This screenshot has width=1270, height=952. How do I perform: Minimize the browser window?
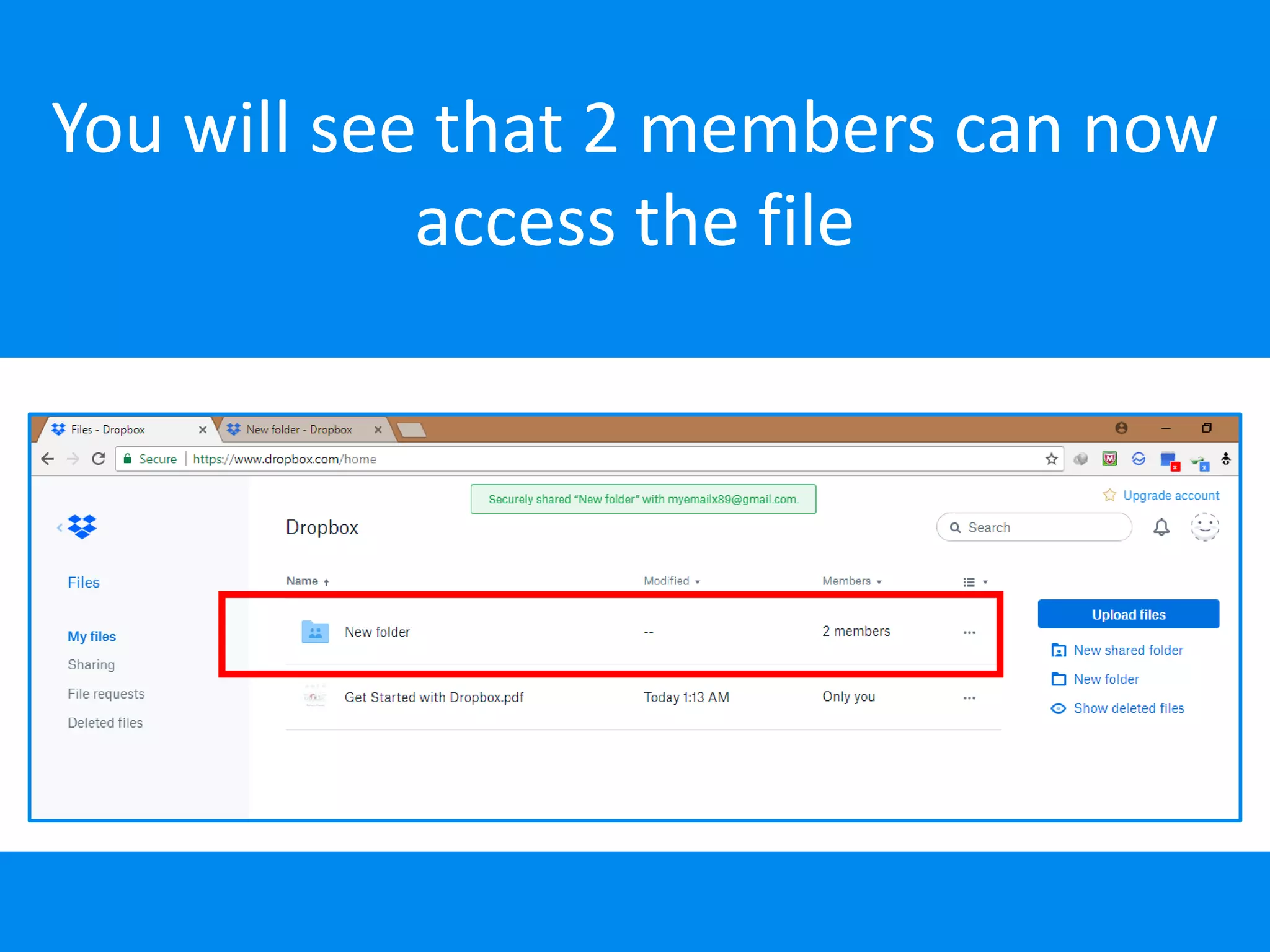pyautogui.click(x=1166, y=428)
